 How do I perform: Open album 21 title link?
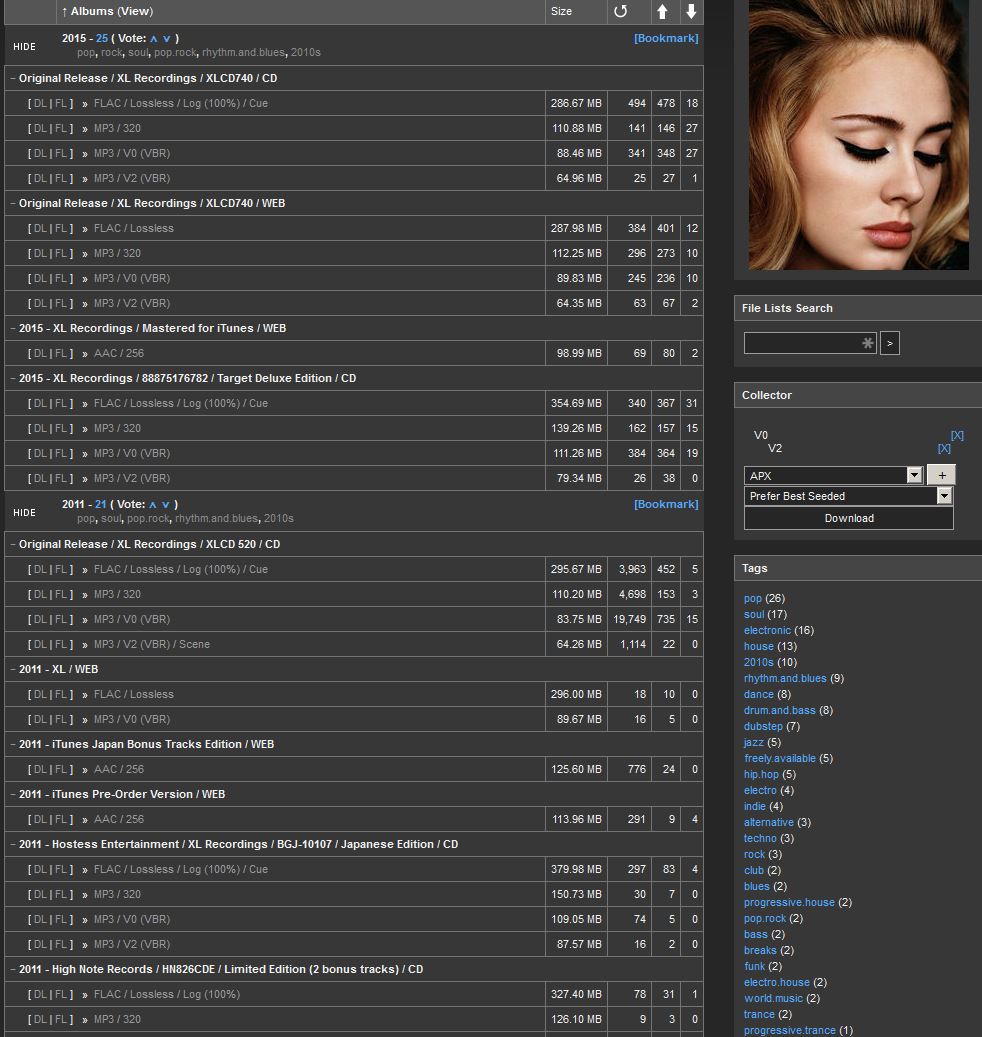pos(101,504)
